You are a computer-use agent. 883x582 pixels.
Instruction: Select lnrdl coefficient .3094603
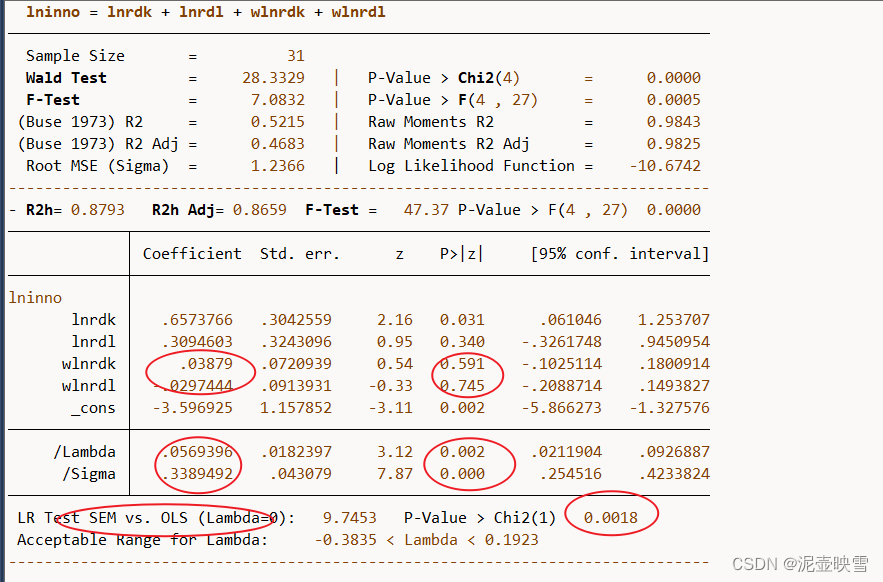(x=197, y=341)
